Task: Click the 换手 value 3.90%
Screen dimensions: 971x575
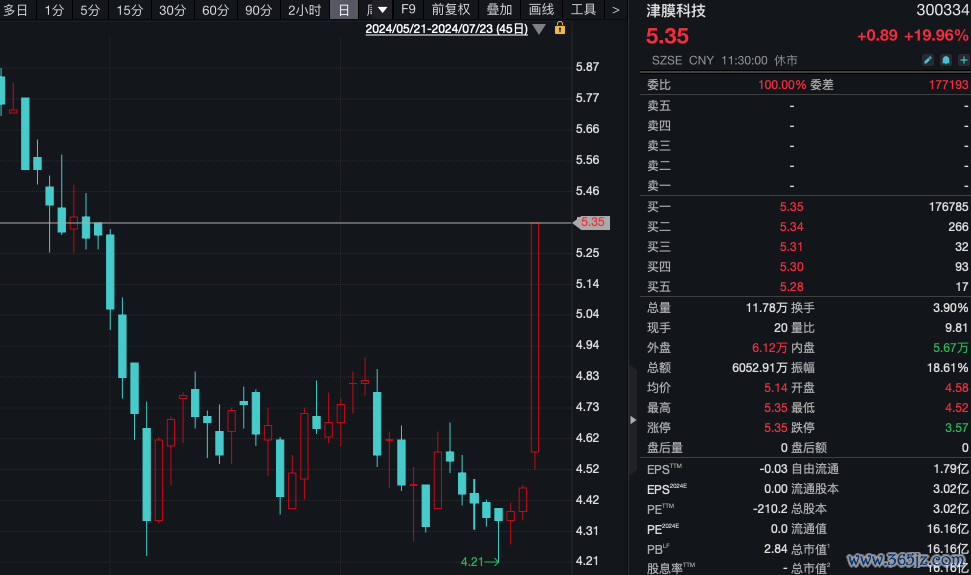Action: coord(951,308)
